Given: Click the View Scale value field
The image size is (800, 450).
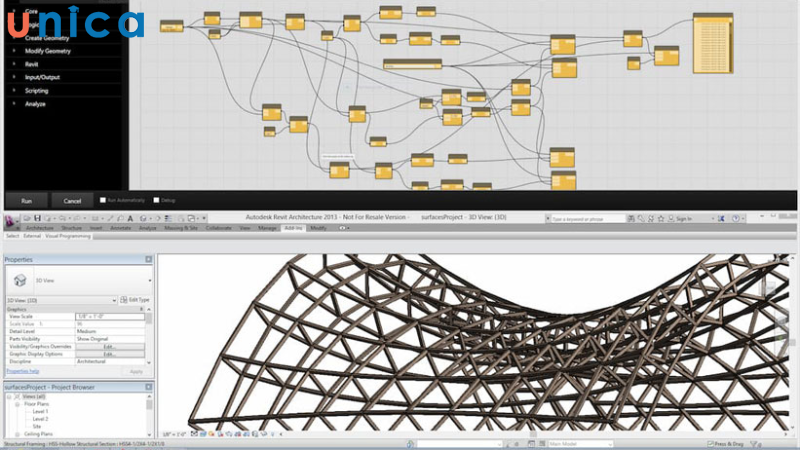Looking at the screenshot, I should point(110,316).
